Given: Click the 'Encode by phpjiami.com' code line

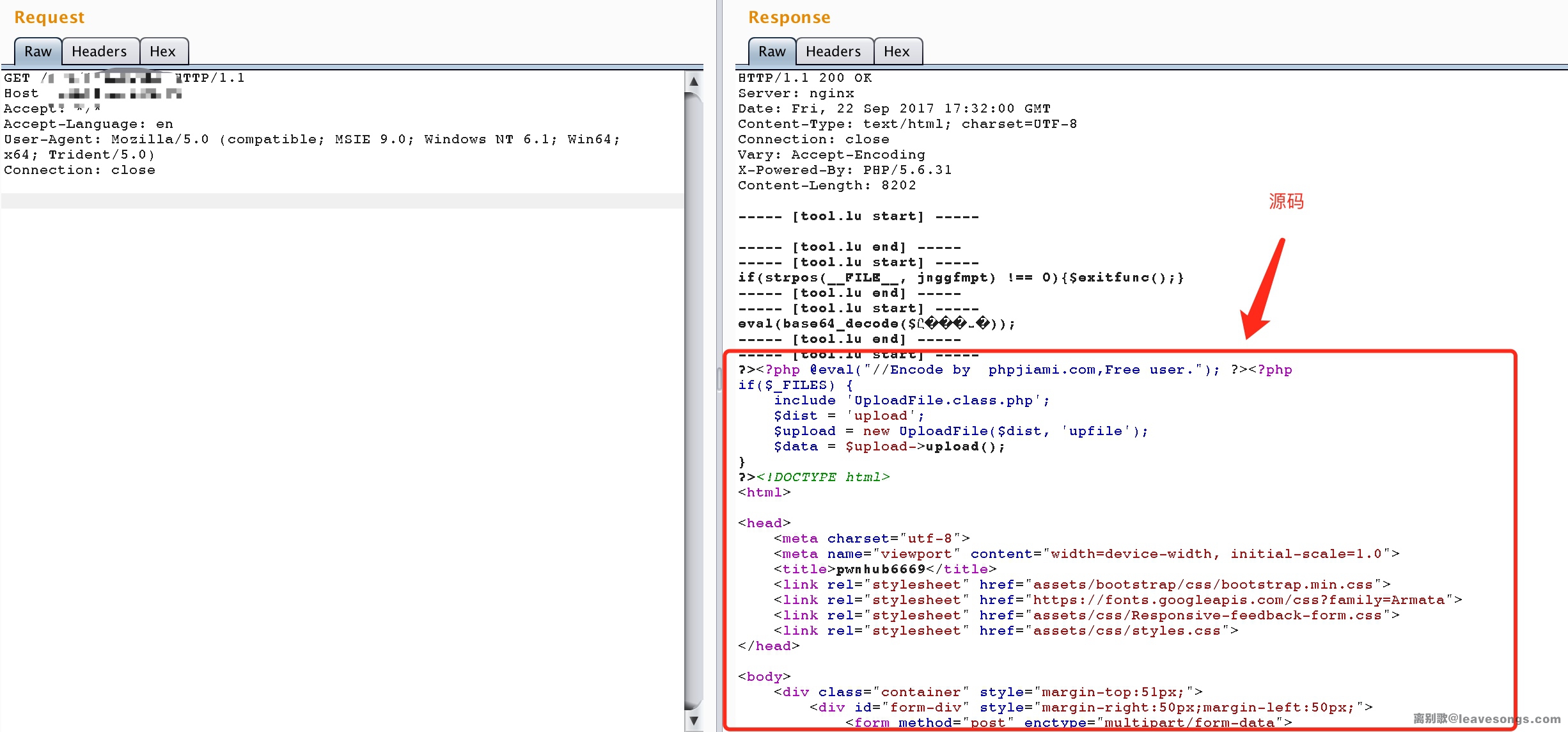Looking at the screenshot, I should coord(1015,370).
